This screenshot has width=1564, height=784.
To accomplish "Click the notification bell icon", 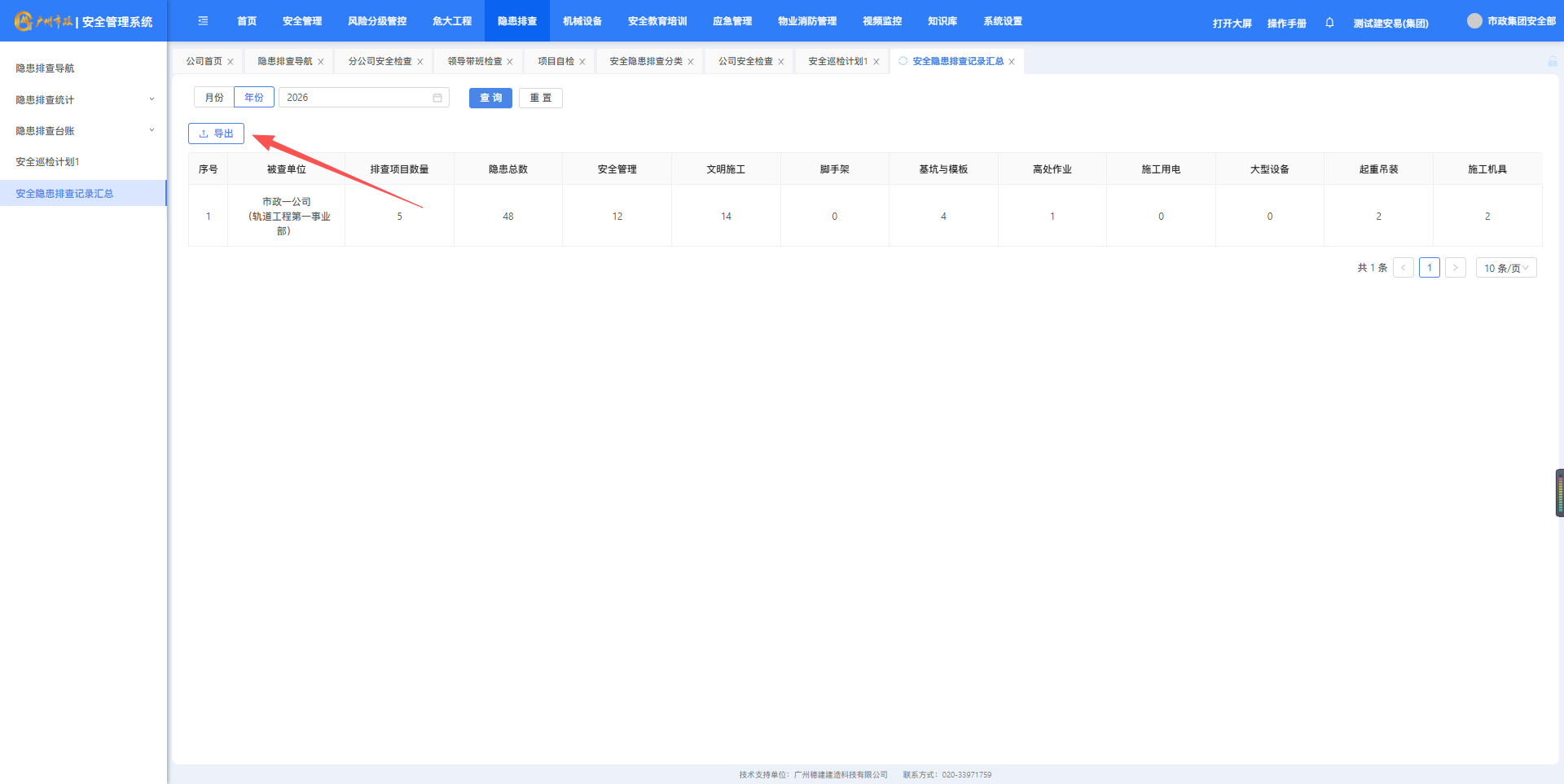I will click(x=1329, y=23).
